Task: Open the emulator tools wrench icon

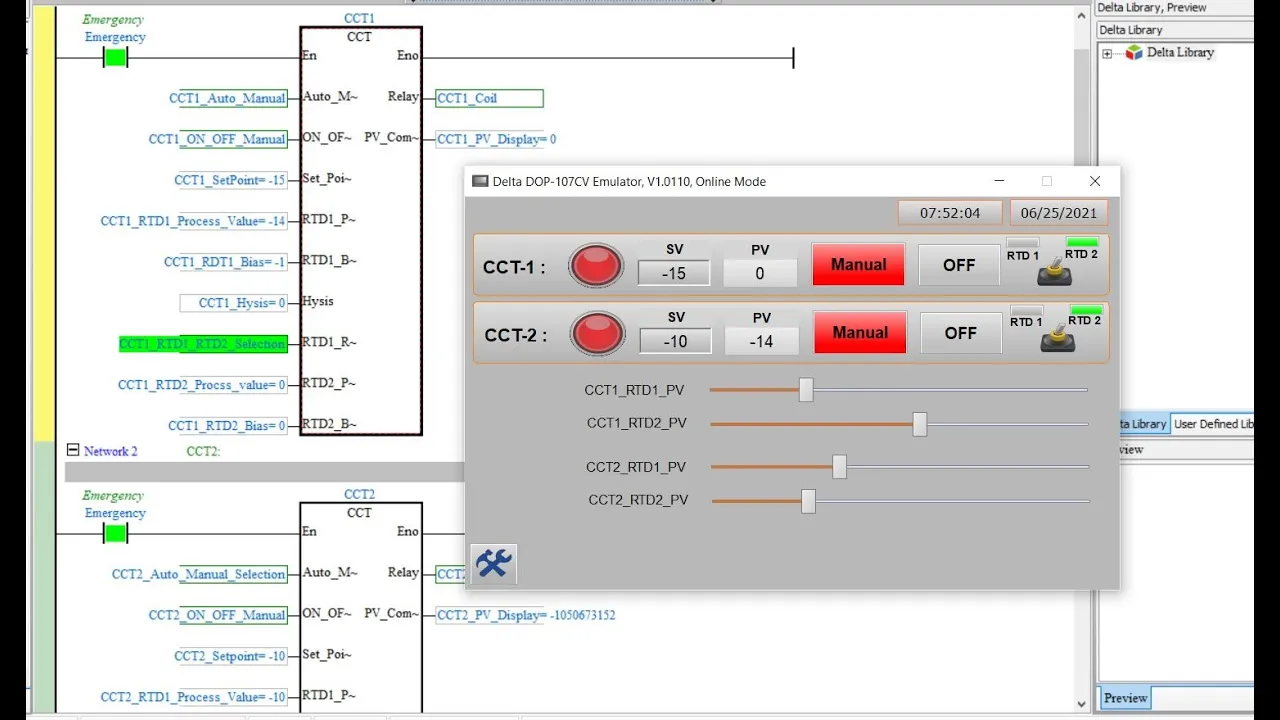Action: [493, 564]
